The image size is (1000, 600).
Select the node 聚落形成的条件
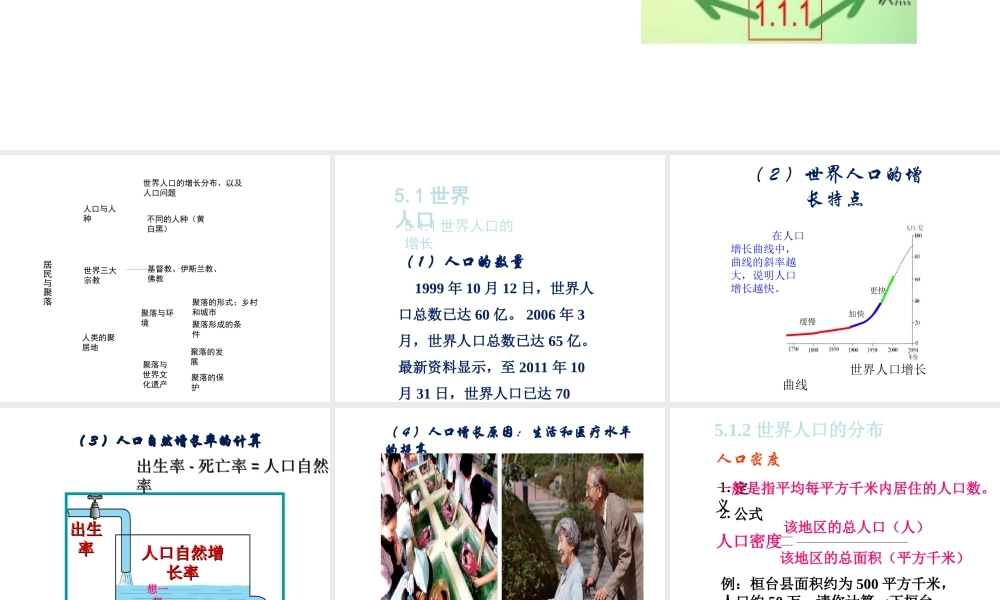(x=217, y=329)
